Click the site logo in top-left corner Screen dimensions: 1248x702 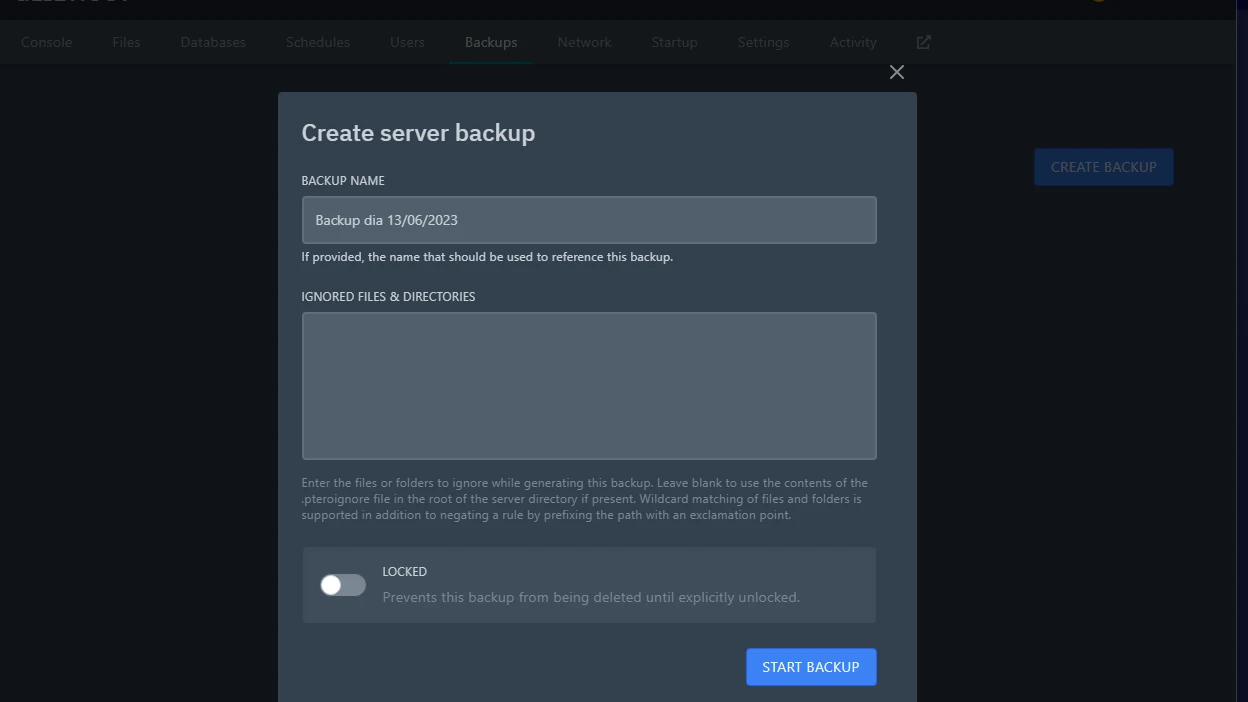pos(70,3)
